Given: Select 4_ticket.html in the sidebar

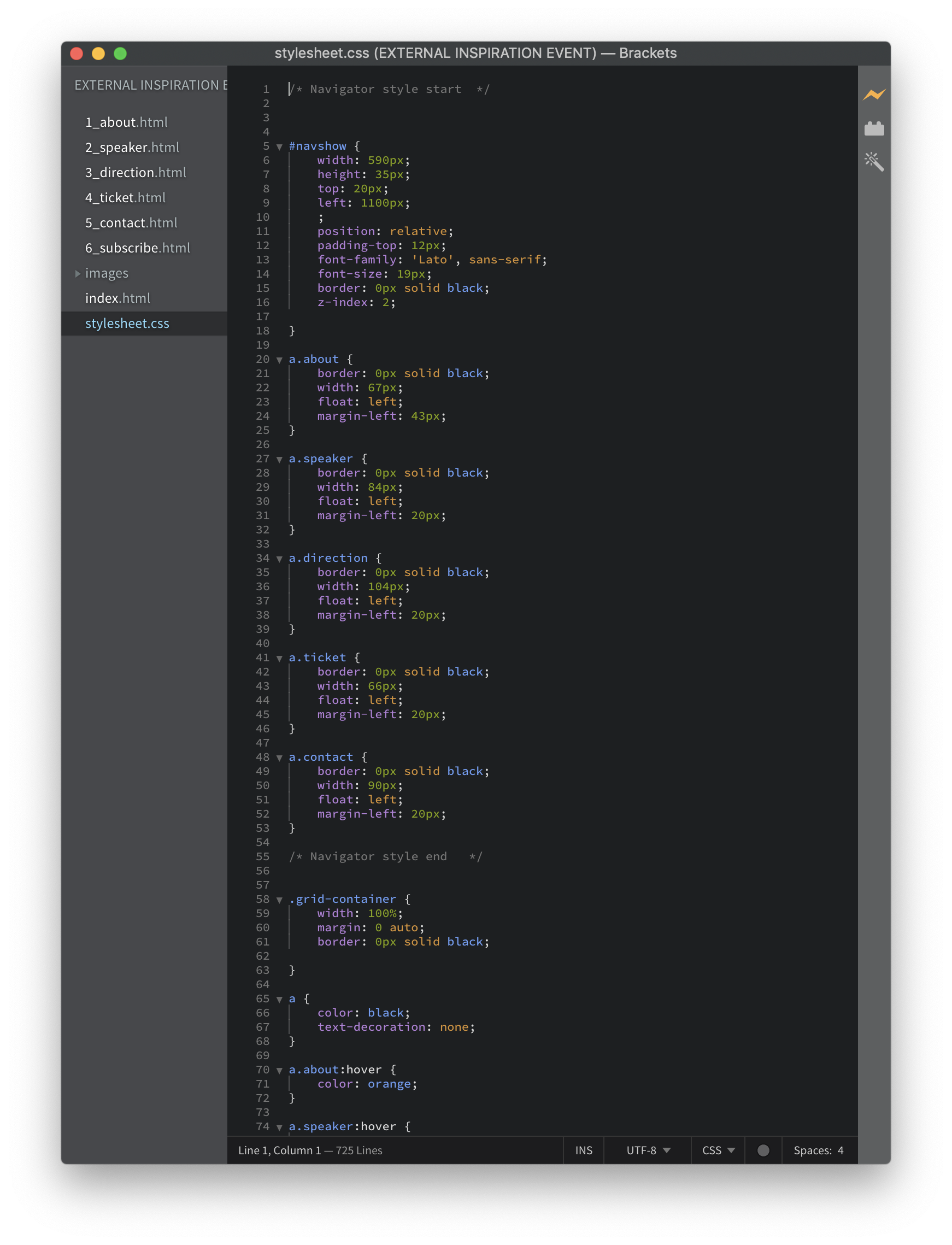Looking at the screenshot, I should (x=125, y=198).
